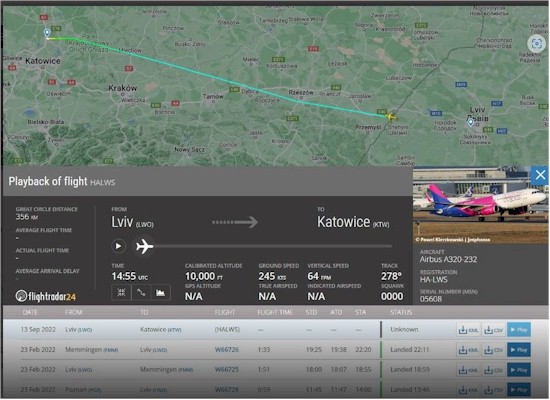Close the flight playback panel
The height and width of the screenshot is (400, 550).
coord(540,175)
